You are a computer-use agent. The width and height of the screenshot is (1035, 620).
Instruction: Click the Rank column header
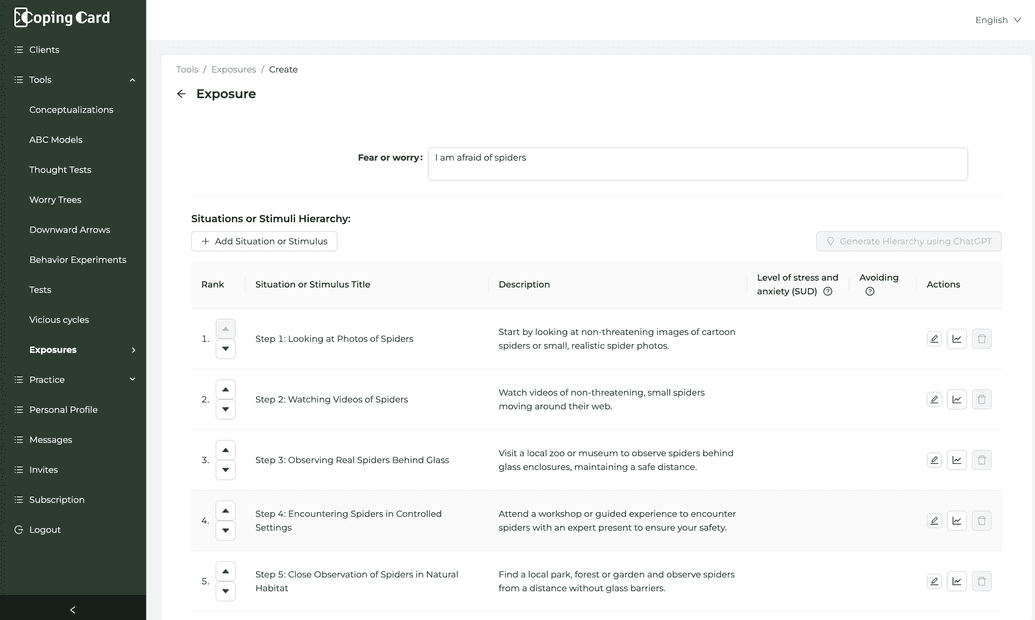coord(213,285)
